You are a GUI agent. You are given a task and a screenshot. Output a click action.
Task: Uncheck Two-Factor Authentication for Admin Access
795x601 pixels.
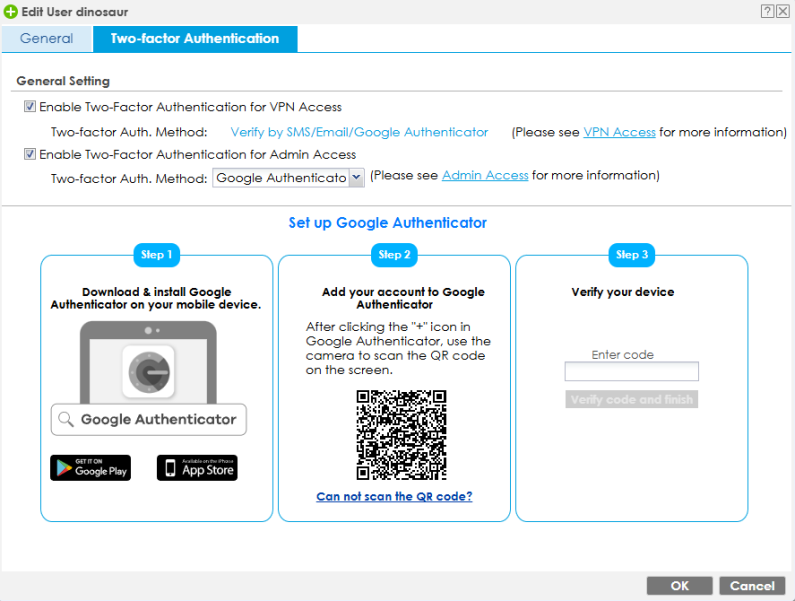[30, 155]
